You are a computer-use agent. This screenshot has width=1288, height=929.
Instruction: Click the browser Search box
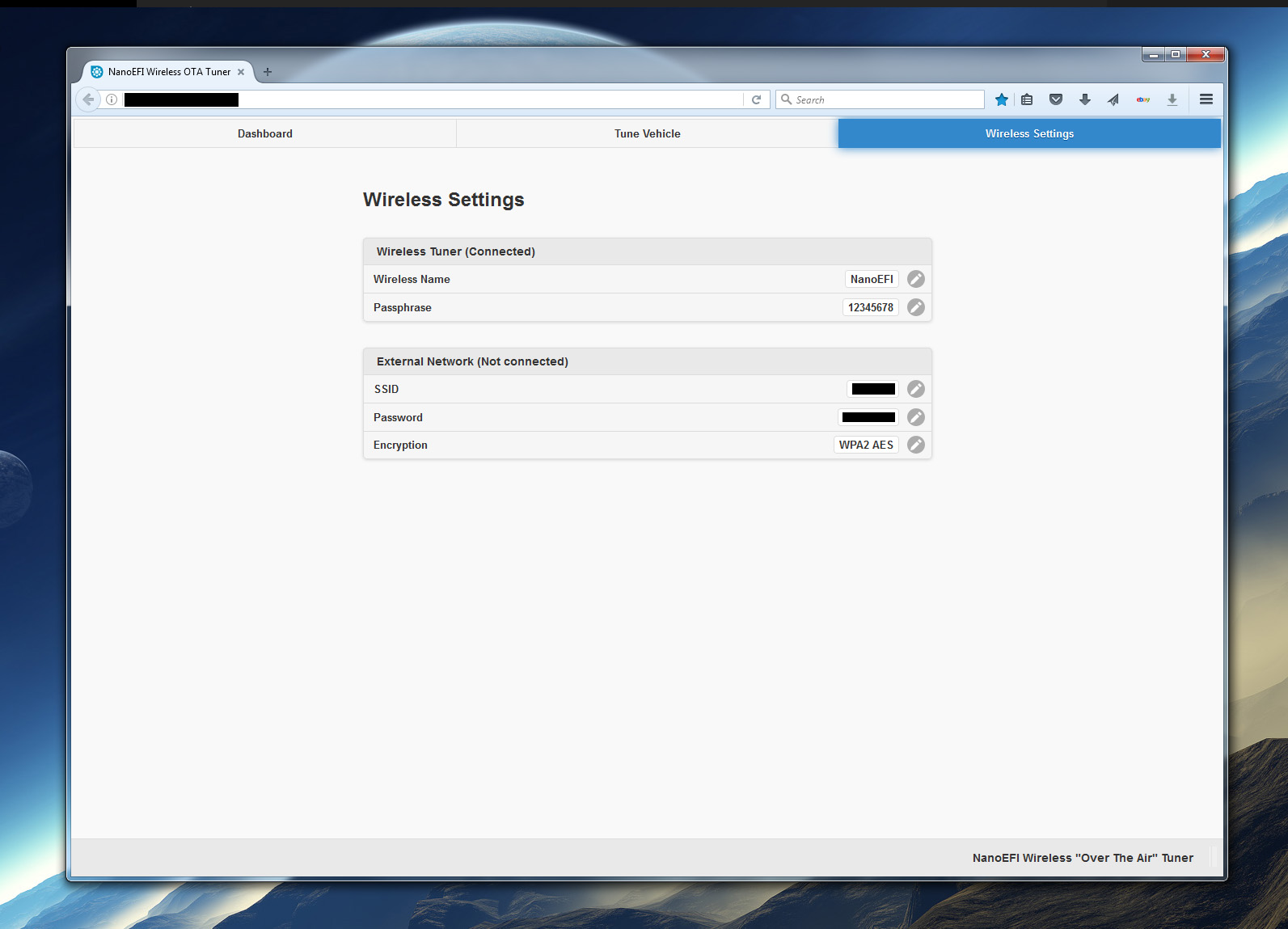coord(880,99)
